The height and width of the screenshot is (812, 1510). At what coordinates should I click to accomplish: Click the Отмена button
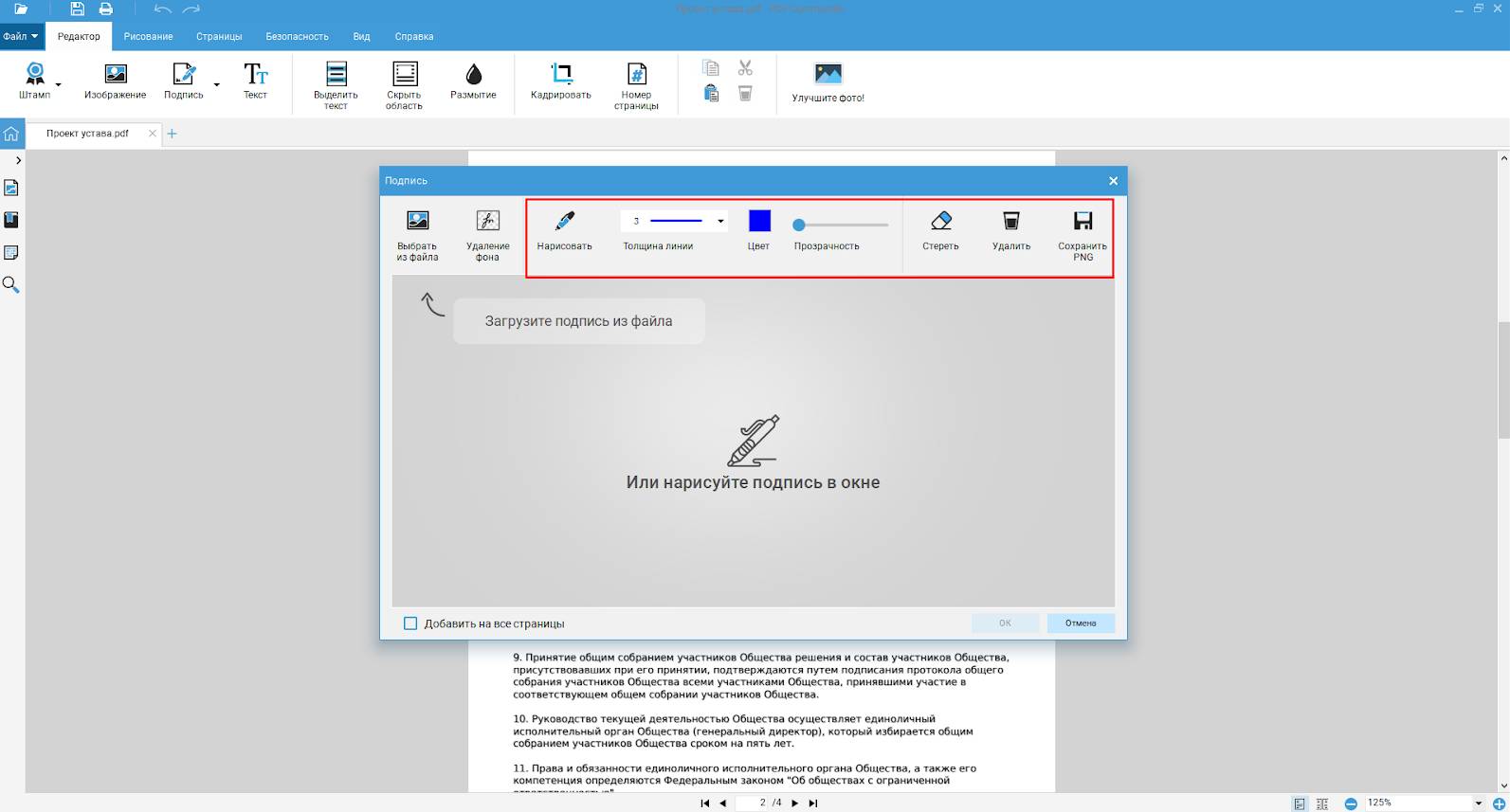click(x=1081, y=623)
